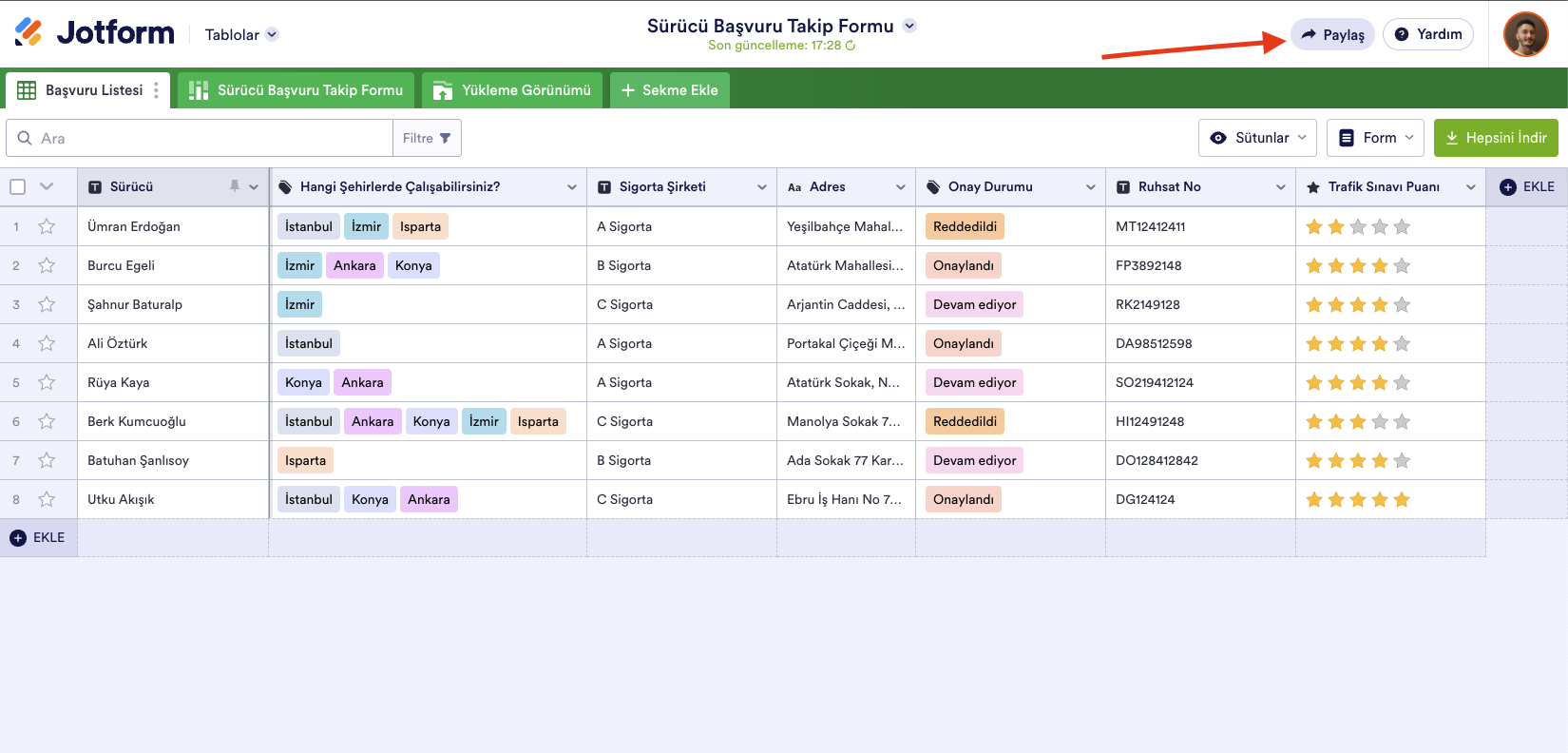Viewport: 1568px width, 753px height.
Task: Toggle favorite star for Utku Akışık row
Action: click(x=47, y=499)
